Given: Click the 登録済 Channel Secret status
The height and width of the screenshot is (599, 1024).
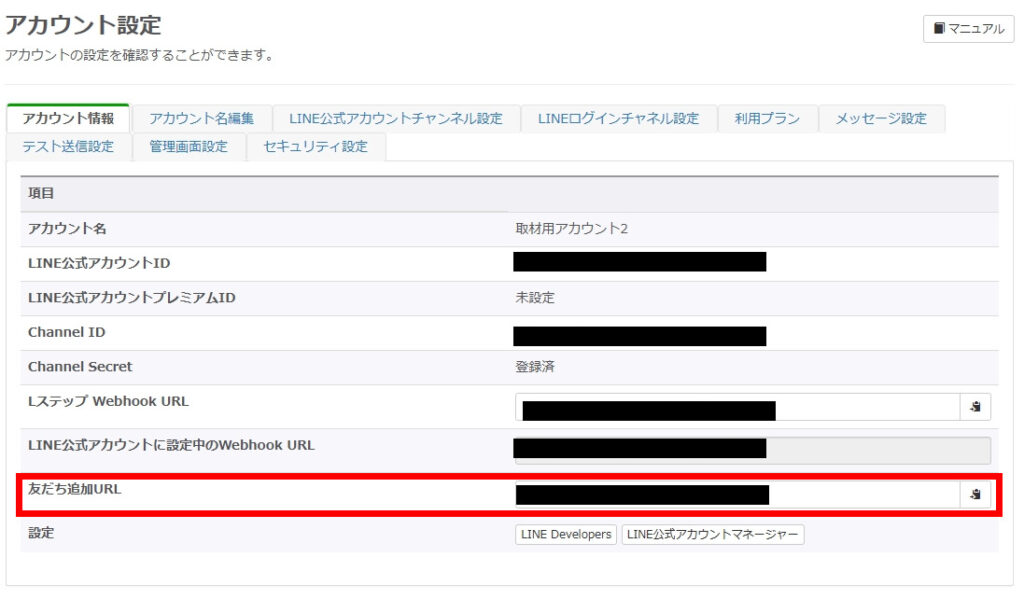Looking at the screenshot, I should tap(534, 367).
